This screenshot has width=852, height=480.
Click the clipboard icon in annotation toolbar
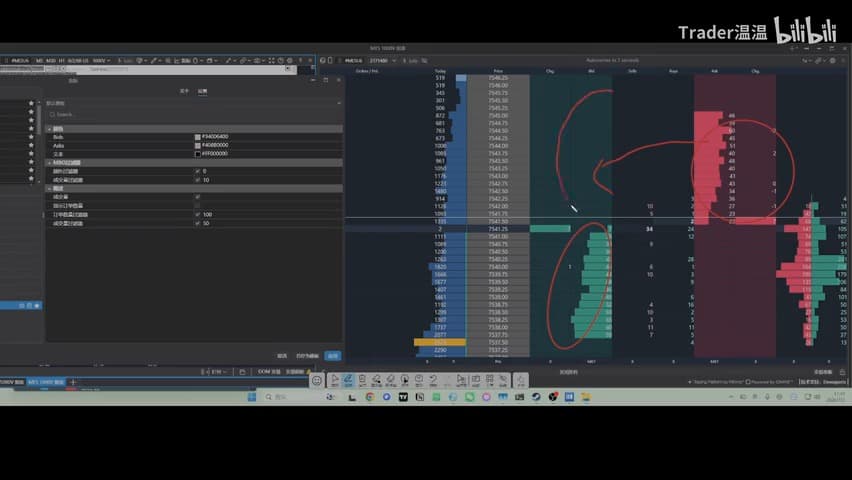point(362,380)
